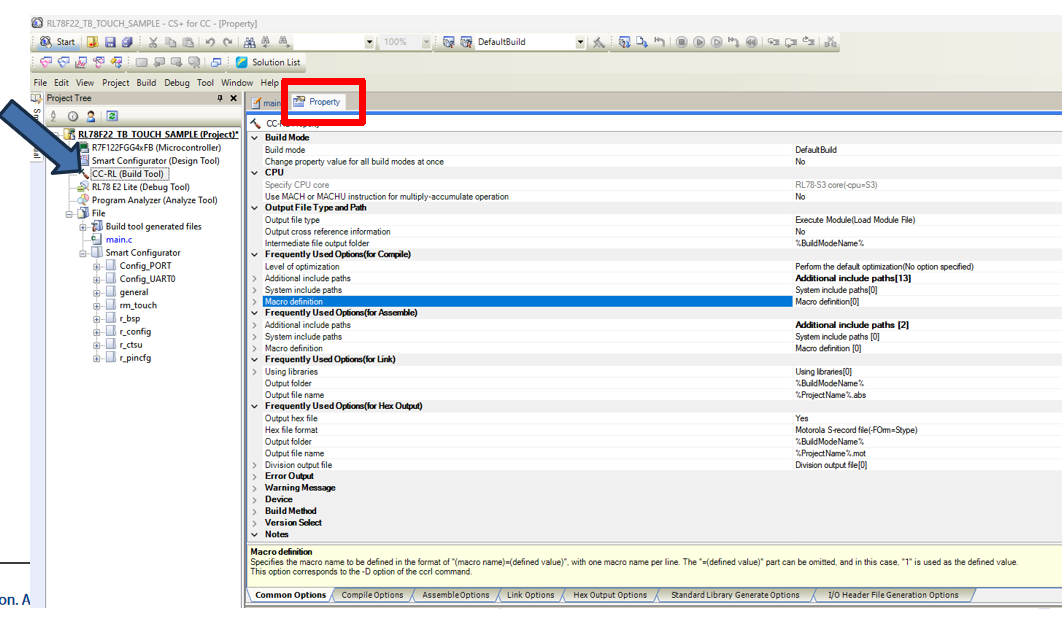Switch to the Link Options tab
This screenshot has width=1062, height=624.
tap(530, 595)
